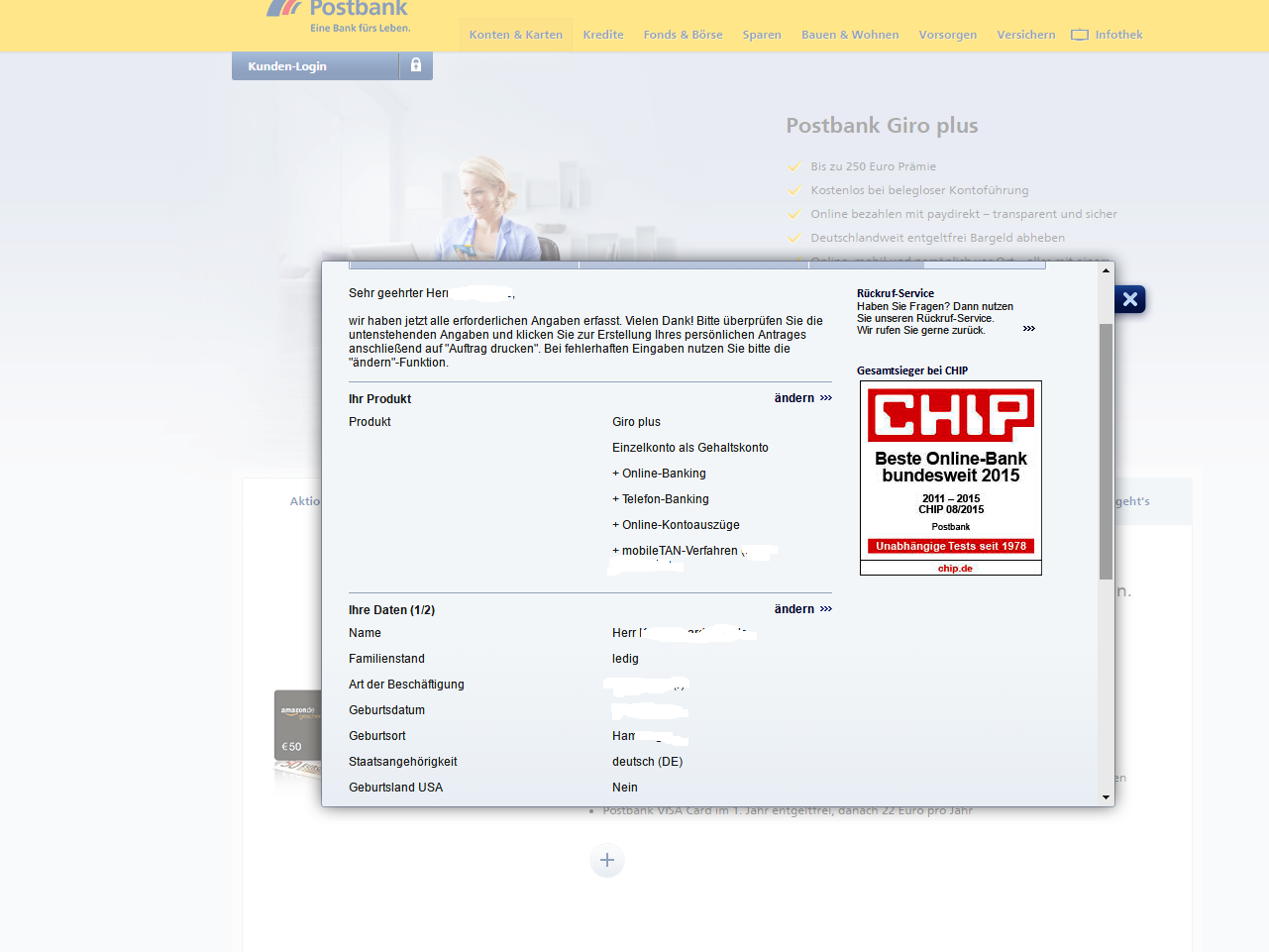The width and height of the screenshot is (1269, 952).
Task: Click Bis zu 250 Euro Prämie bullet
Action: (x=873, y=166)
